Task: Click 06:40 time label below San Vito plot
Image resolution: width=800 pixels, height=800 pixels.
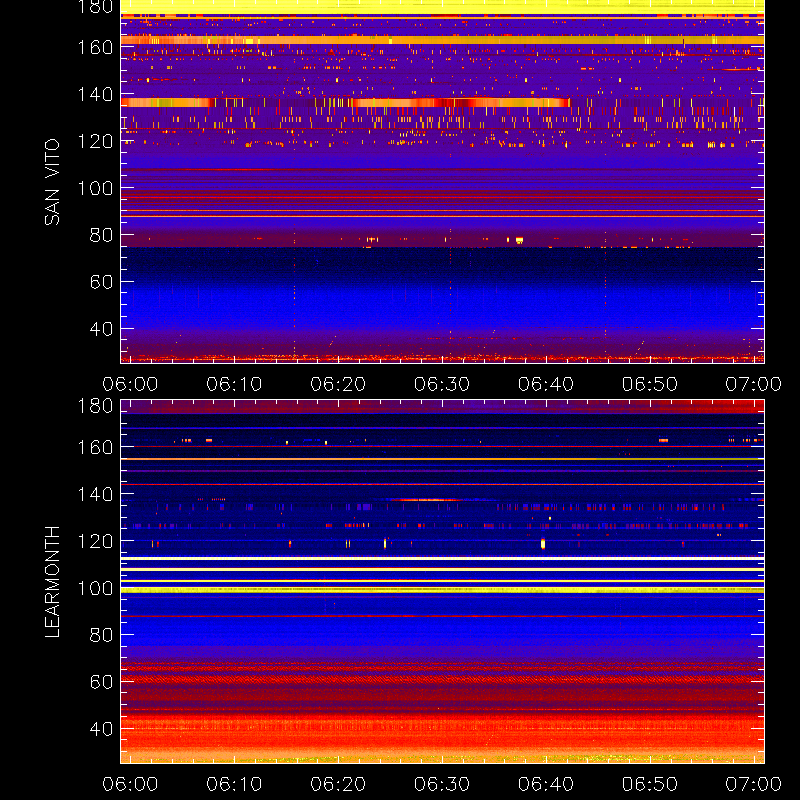Action: pyautogui.click(x=546, y=384)
